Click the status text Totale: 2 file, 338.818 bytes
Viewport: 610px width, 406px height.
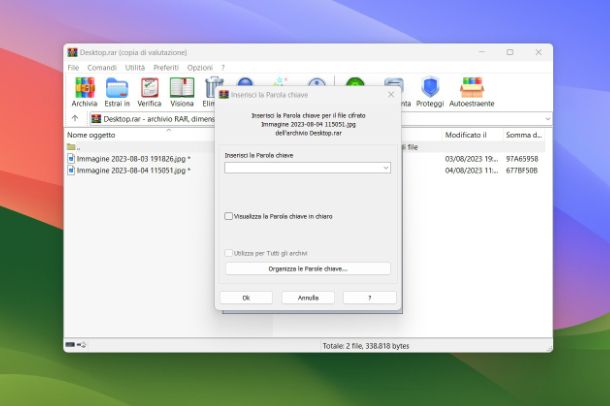coord(366,346)
